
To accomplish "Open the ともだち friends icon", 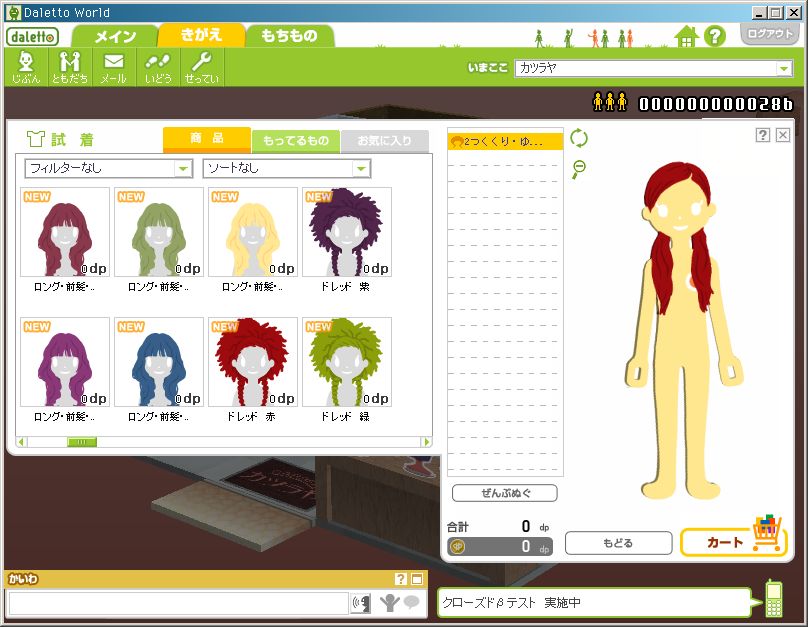I will pyautogui.click(x=69, y=67).
